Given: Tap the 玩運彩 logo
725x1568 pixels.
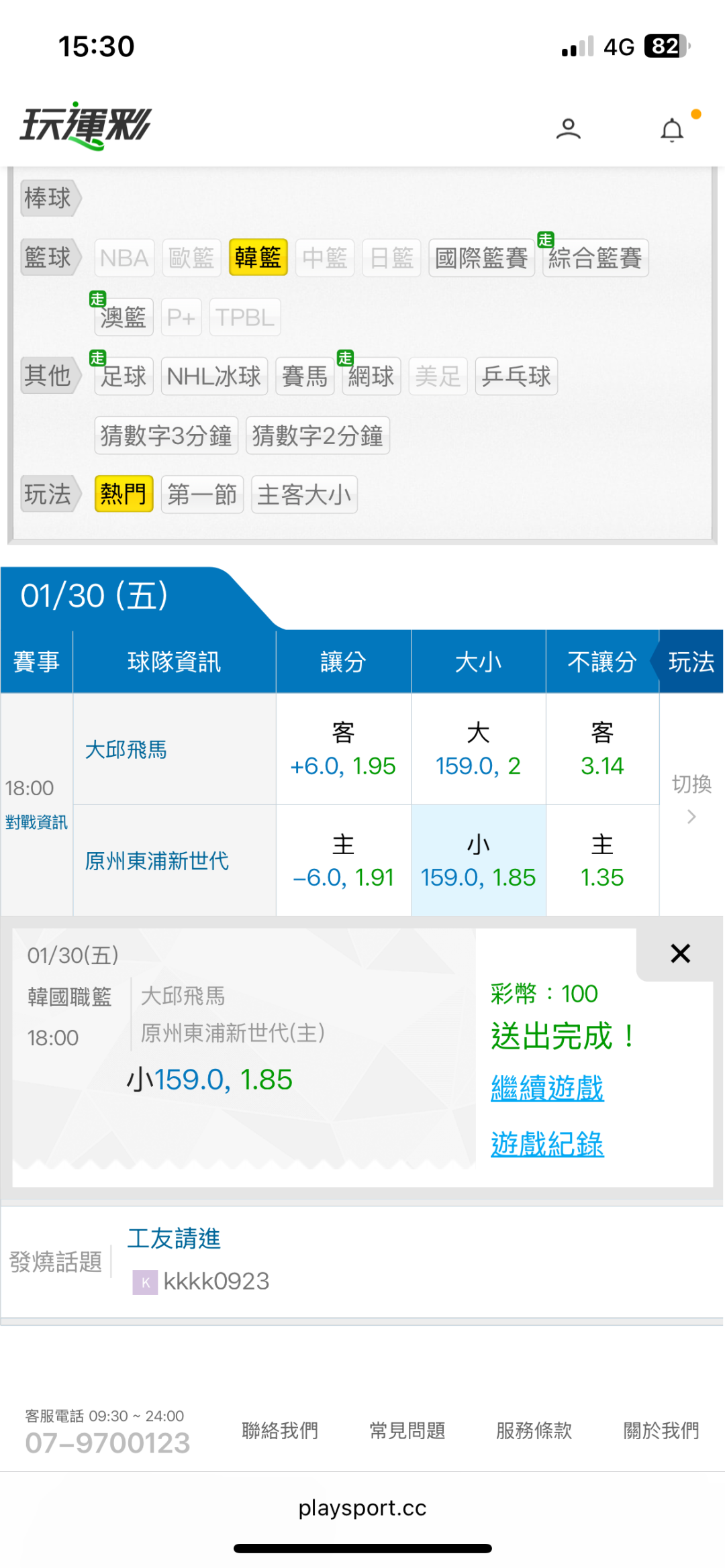Looking at the screenshot, I should (86, 125).
